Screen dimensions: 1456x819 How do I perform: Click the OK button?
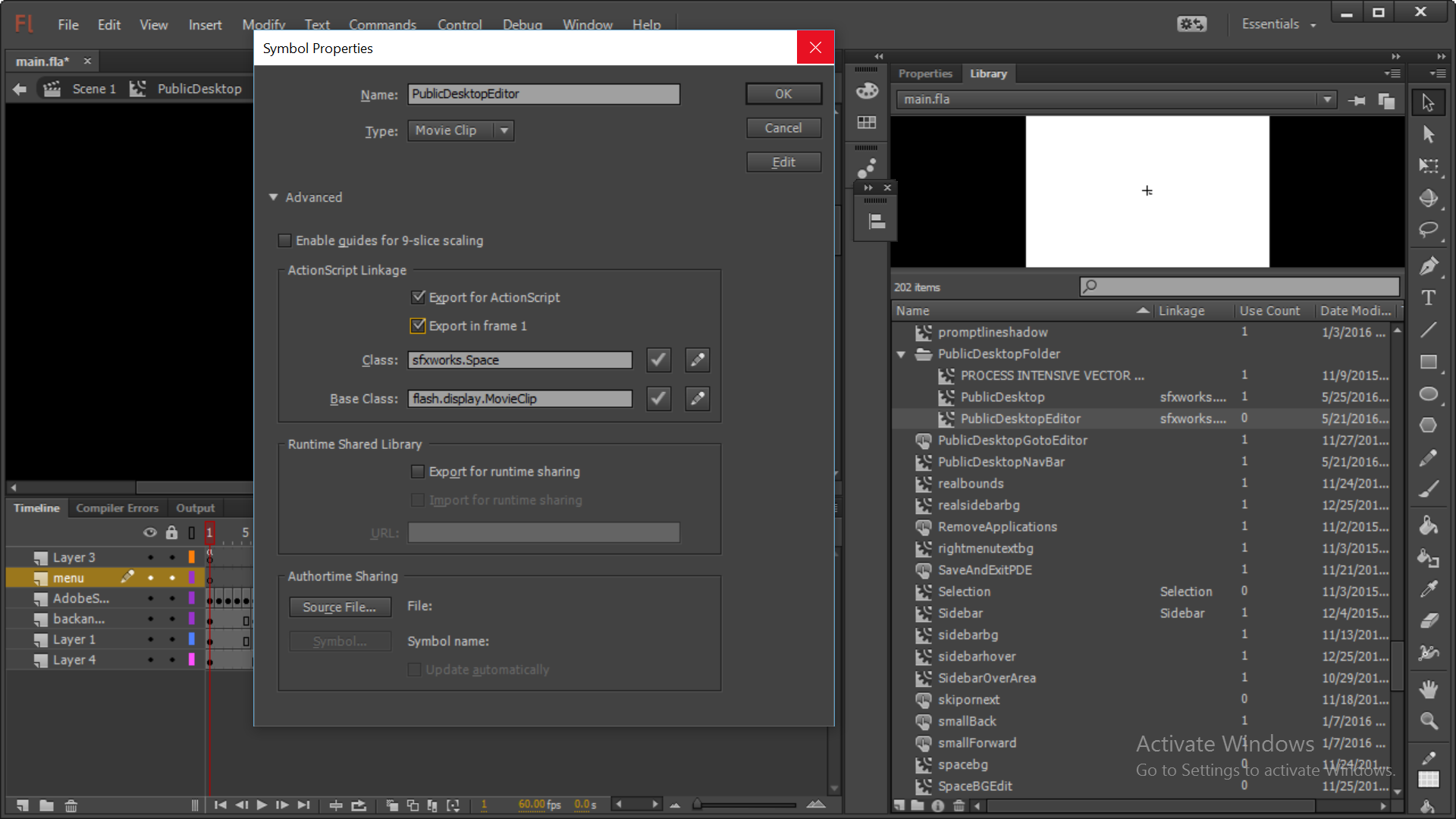point(783,94)
